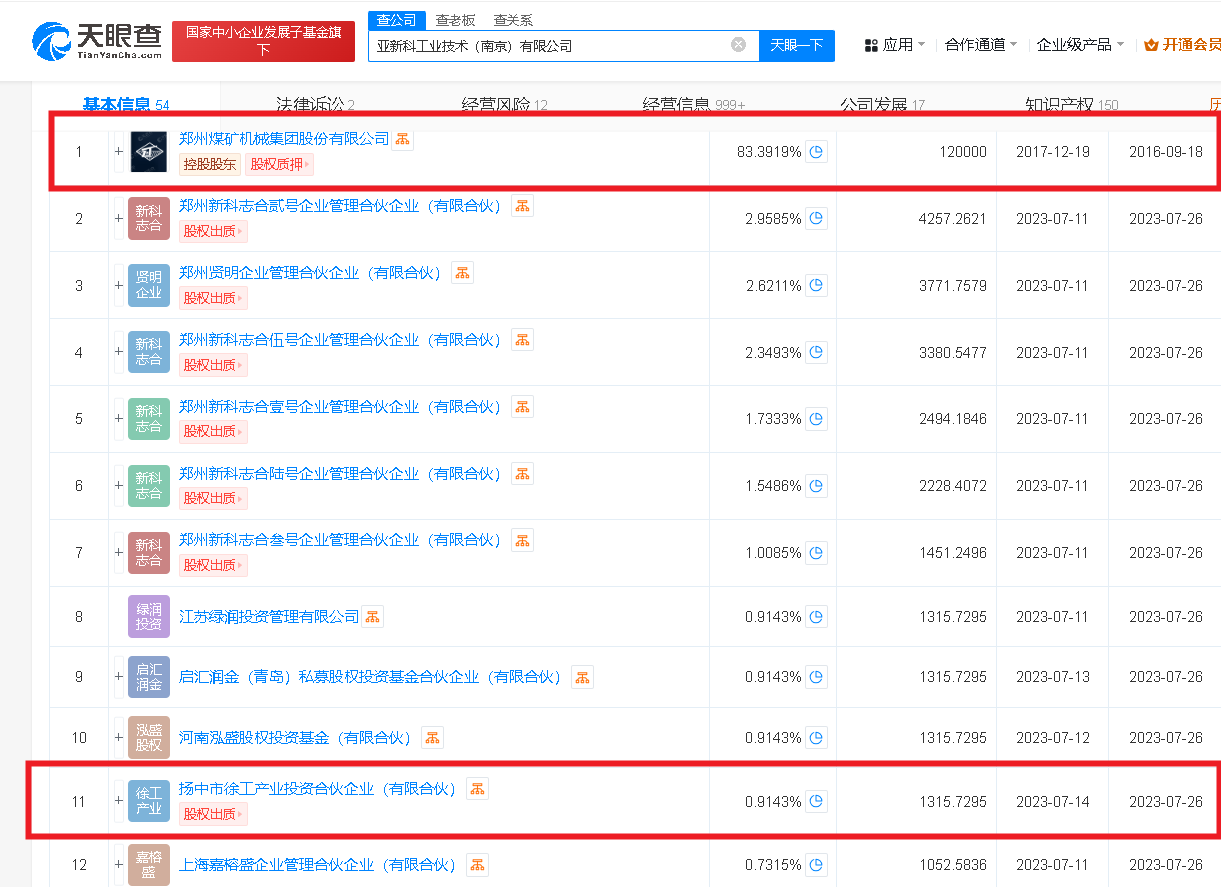Screen dimensions: 1221x887
Task: Click the 股权质押 tag in row 1
Action: point(279,164)
